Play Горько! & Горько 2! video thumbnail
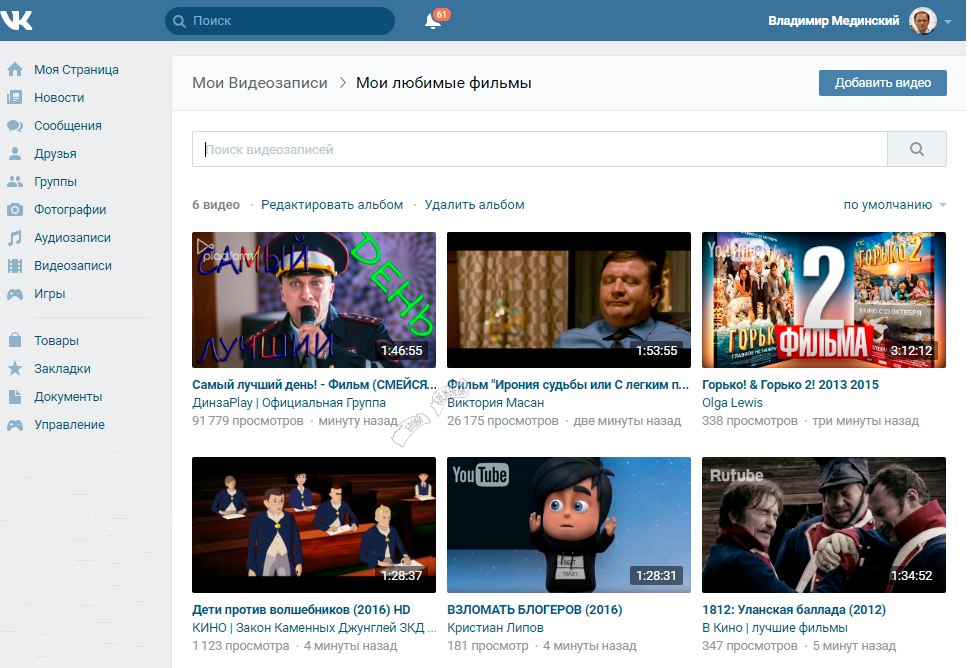Screen dimensions: 971x668 [x=824, y=300]
